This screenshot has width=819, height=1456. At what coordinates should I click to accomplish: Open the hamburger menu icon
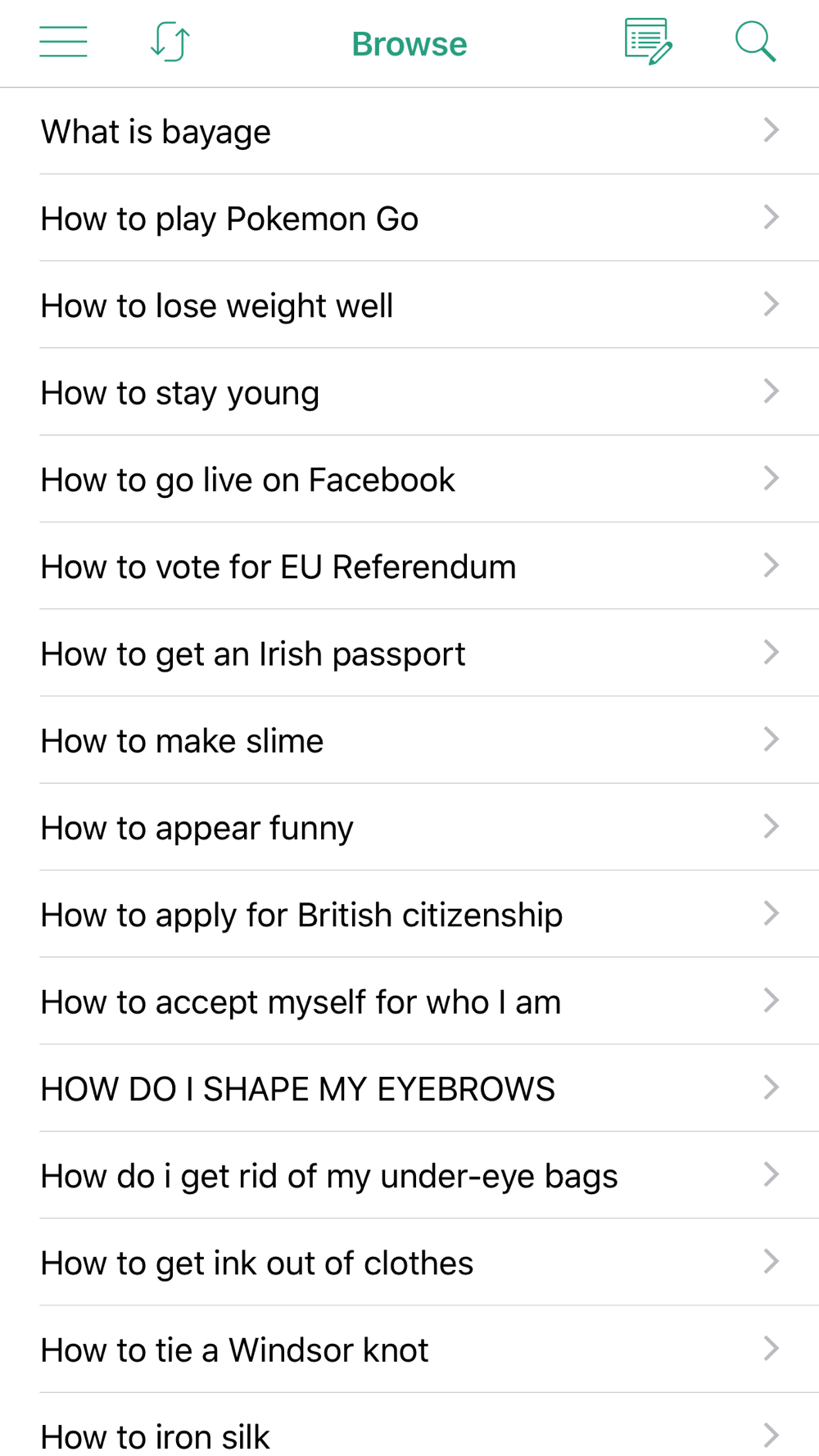coord(63,42)
